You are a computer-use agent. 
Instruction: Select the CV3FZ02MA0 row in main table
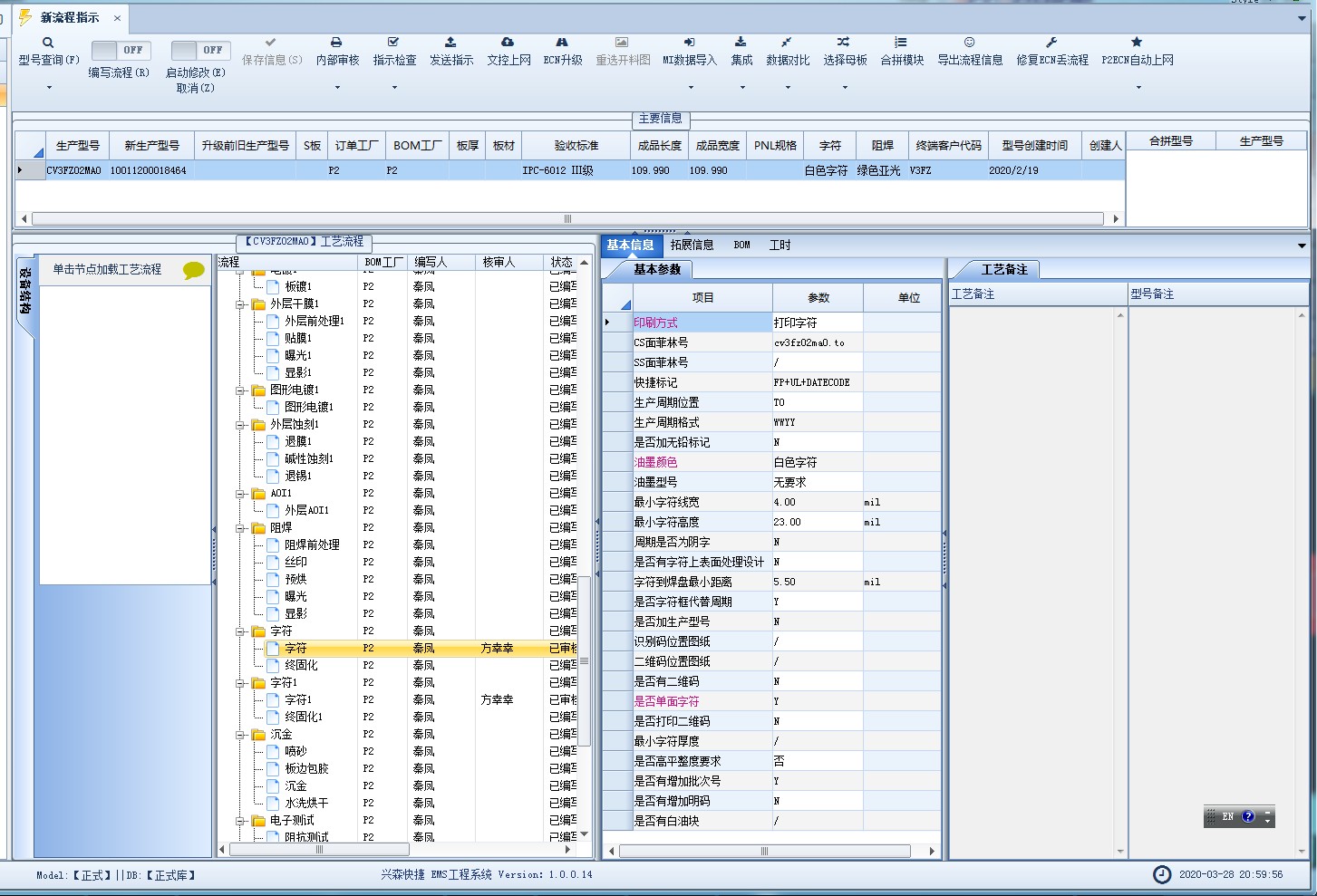569,170
